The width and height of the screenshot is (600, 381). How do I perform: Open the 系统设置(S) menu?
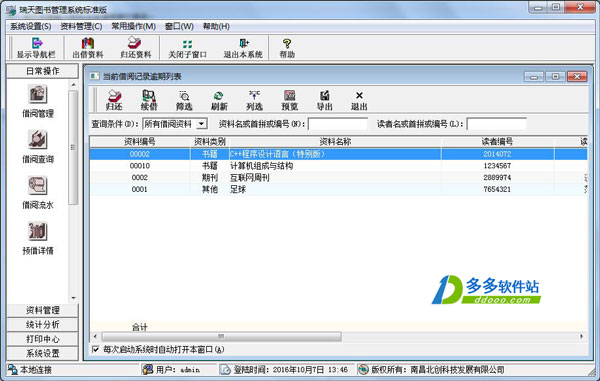31,26
